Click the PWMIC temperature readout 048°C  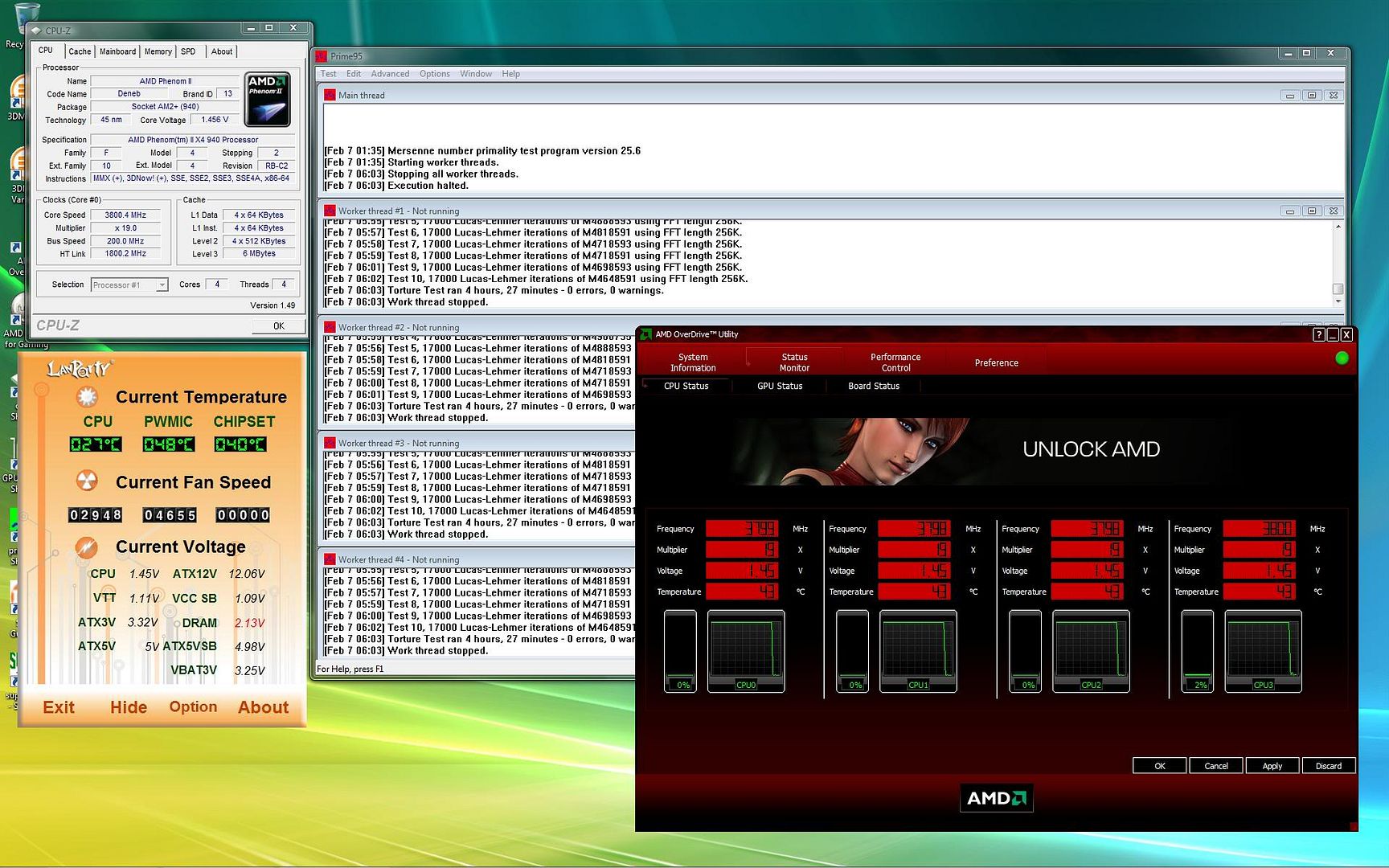[x=168, y=444]
